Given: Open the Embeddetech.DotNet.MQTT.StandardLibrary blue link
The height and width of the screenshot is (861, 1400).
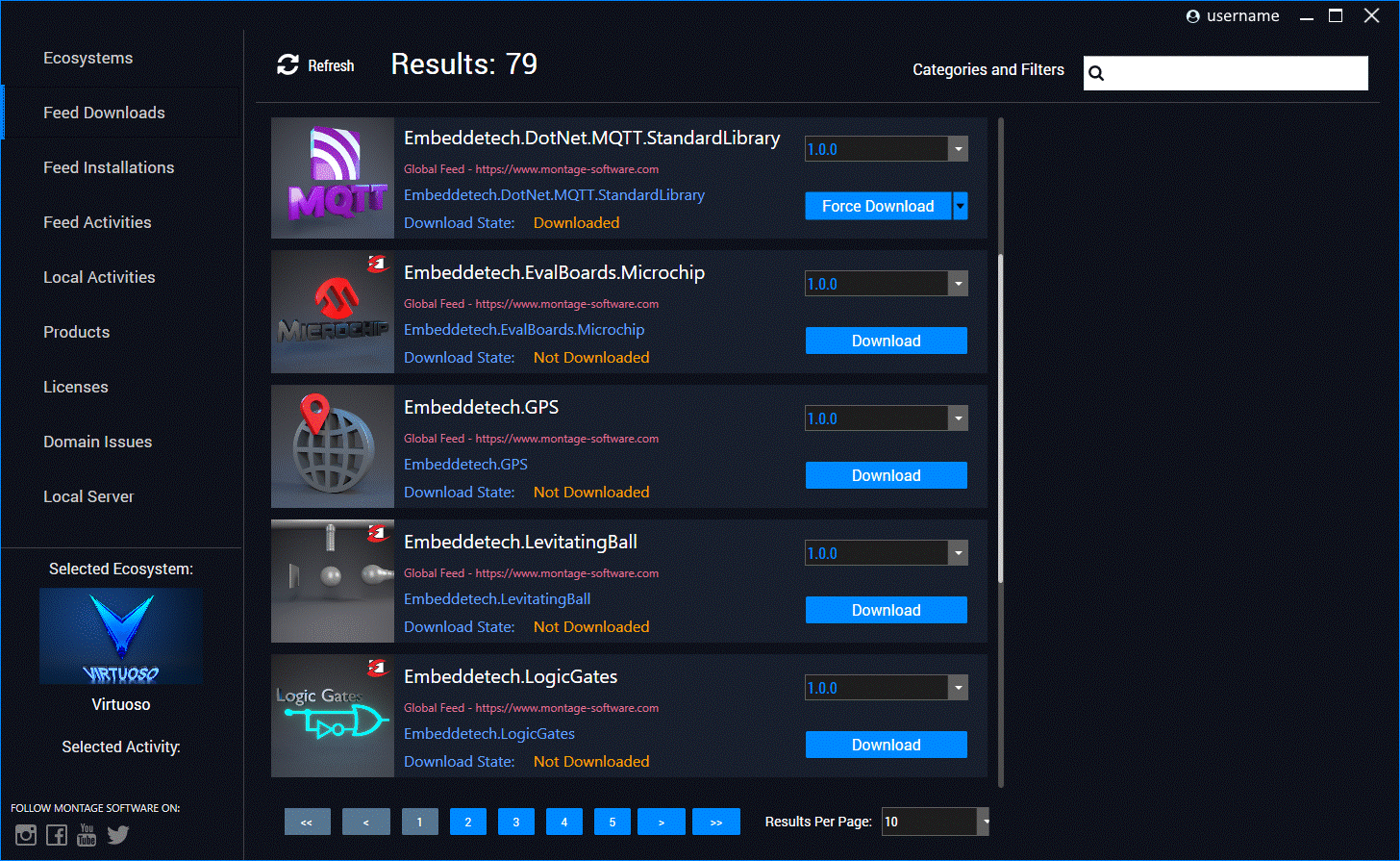Looking at the screenshot, I should pyautogui.click(x=554, y=194).
